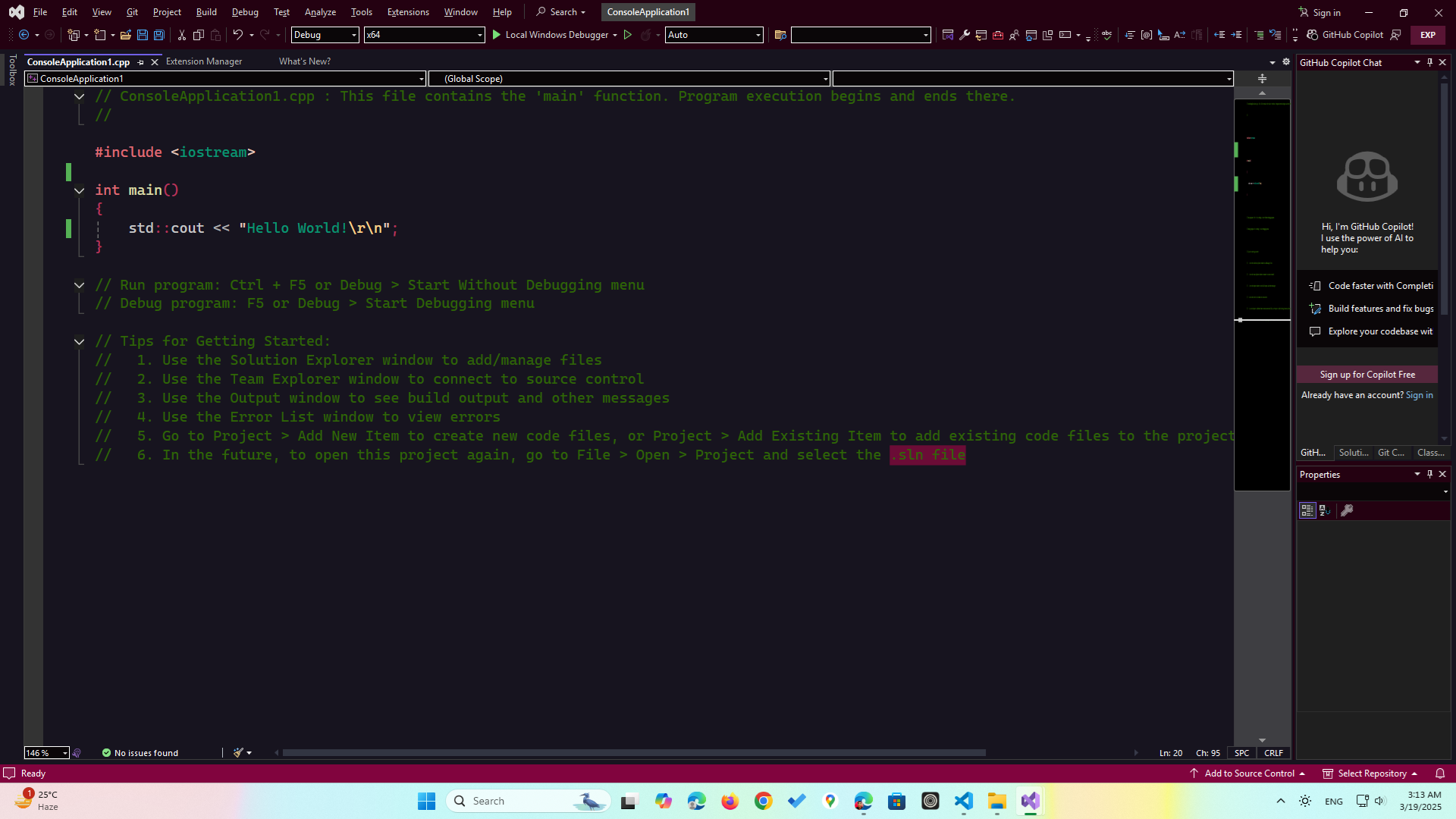Image resolution: width=1456 pixels, height=819 pixels.
Task: Click the Cut scissors icon
Action: click(x=182, y=35)
